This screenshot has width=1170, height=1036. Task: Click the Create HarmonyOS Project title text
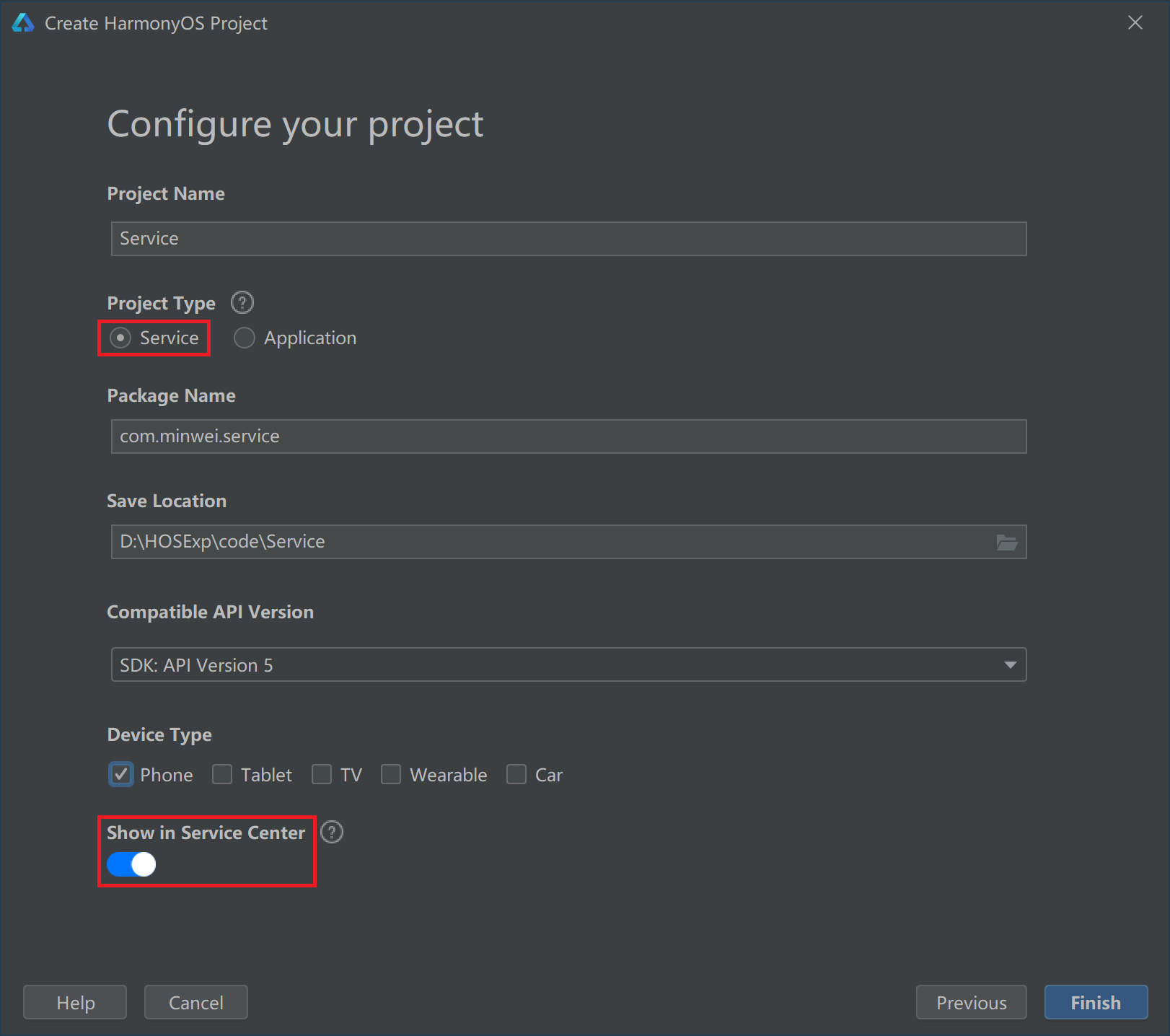pos(156,23)
